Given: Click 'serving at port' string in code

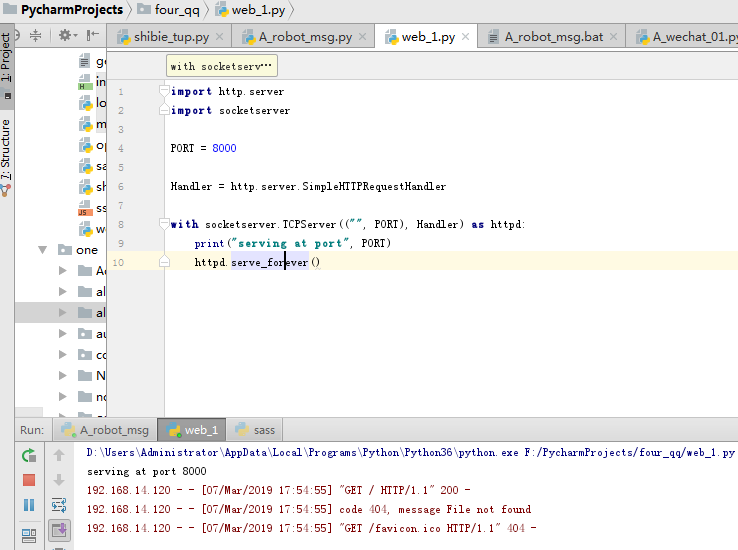Looking at the screenshot, I should [x=289, y=244].
